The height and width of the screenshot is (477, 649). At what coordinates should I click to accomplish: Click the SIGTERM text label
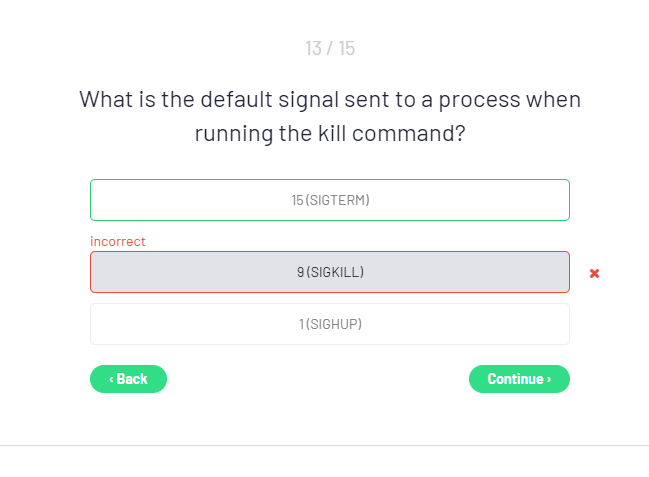pos(339,200)
